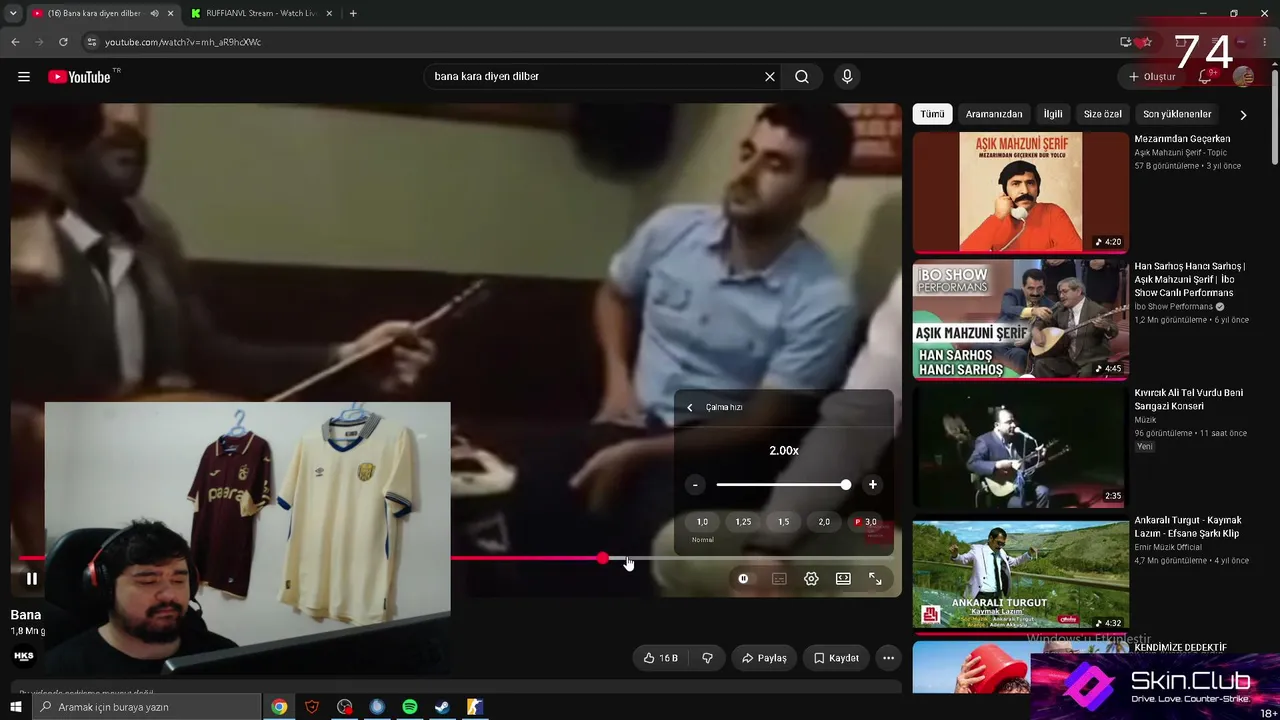This screenshot has width=1280, height=720.
Task: Select the Size özel filter chip
Action: point(1103,114)
